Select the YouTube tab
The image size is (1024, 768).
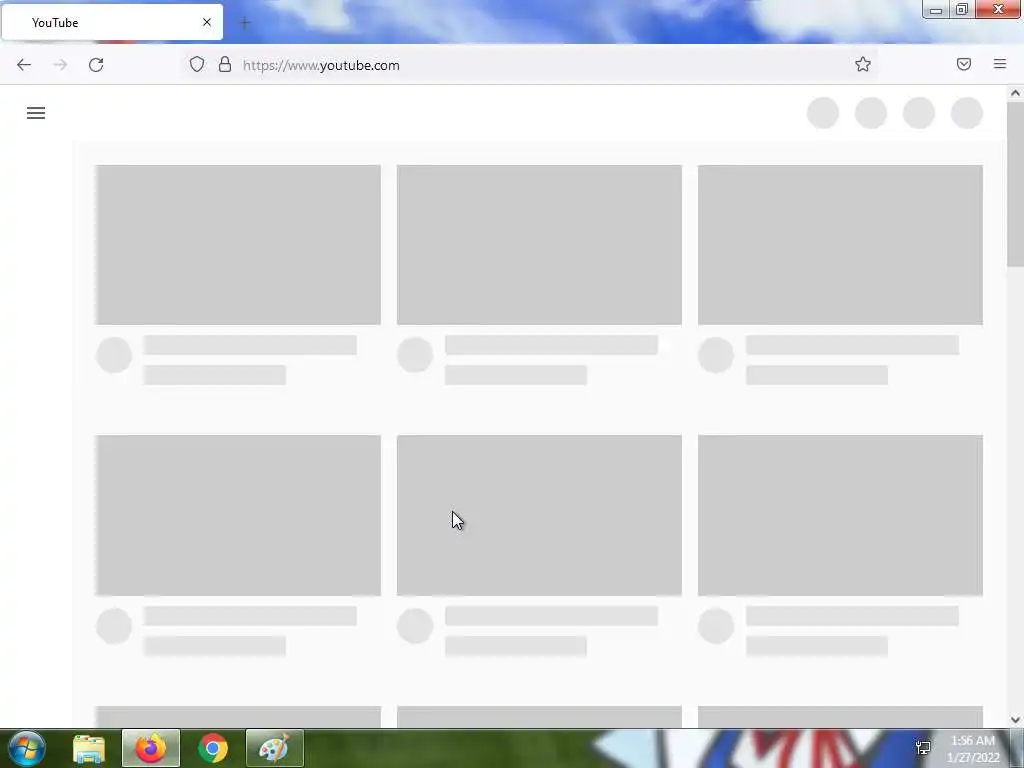tap(112, 22)
